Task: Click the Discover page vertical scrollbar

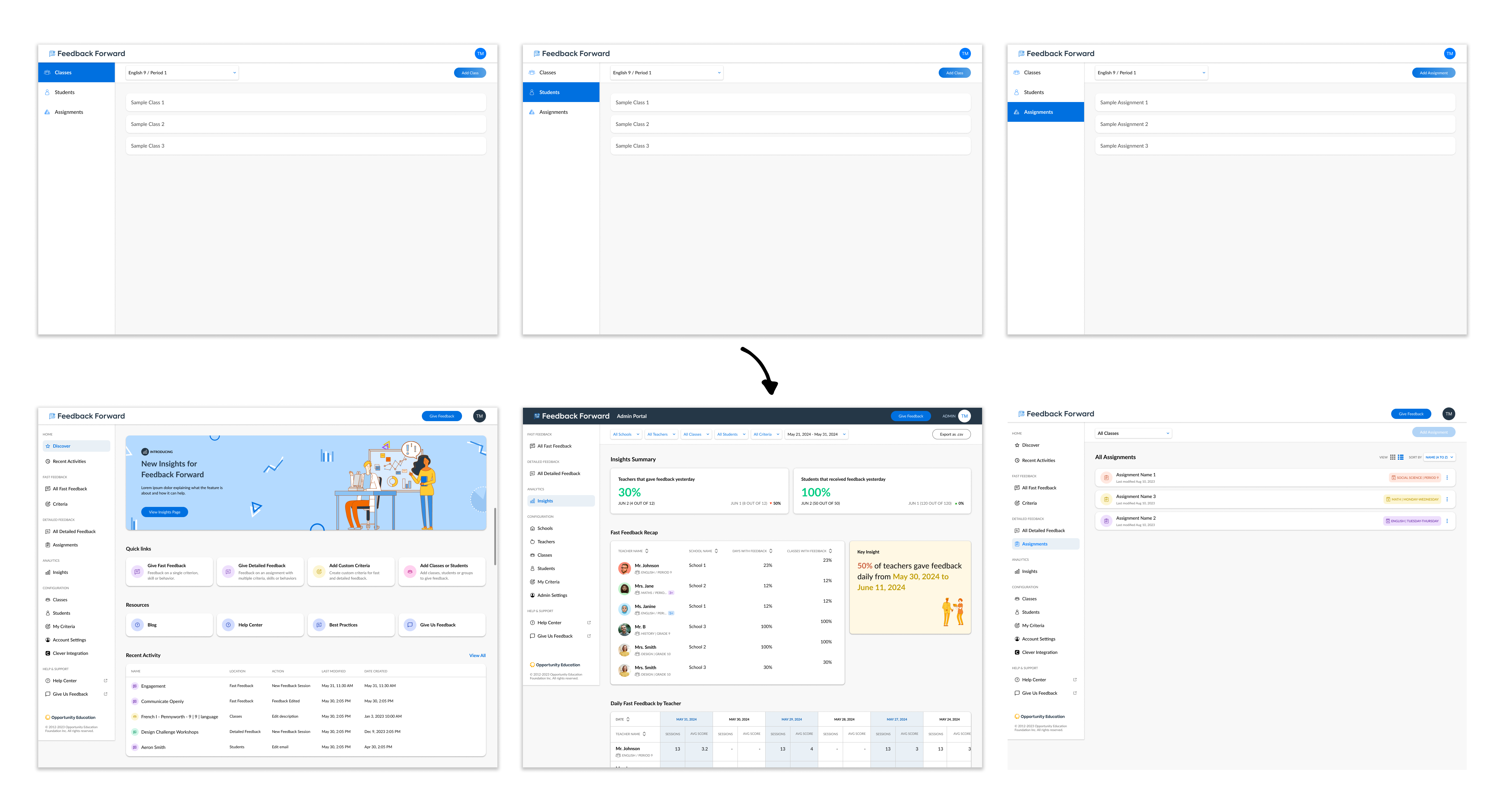Action: click(495, 536)
